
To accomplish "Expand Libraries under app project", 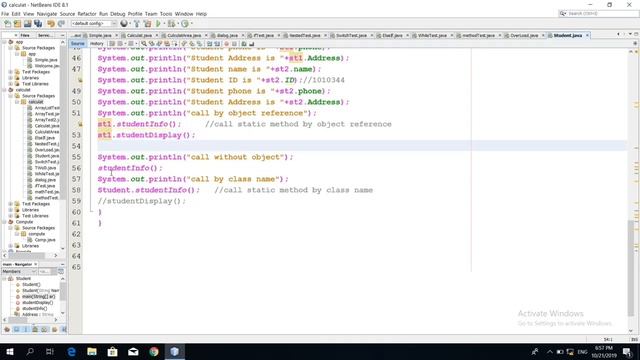I will click(11, 78).
